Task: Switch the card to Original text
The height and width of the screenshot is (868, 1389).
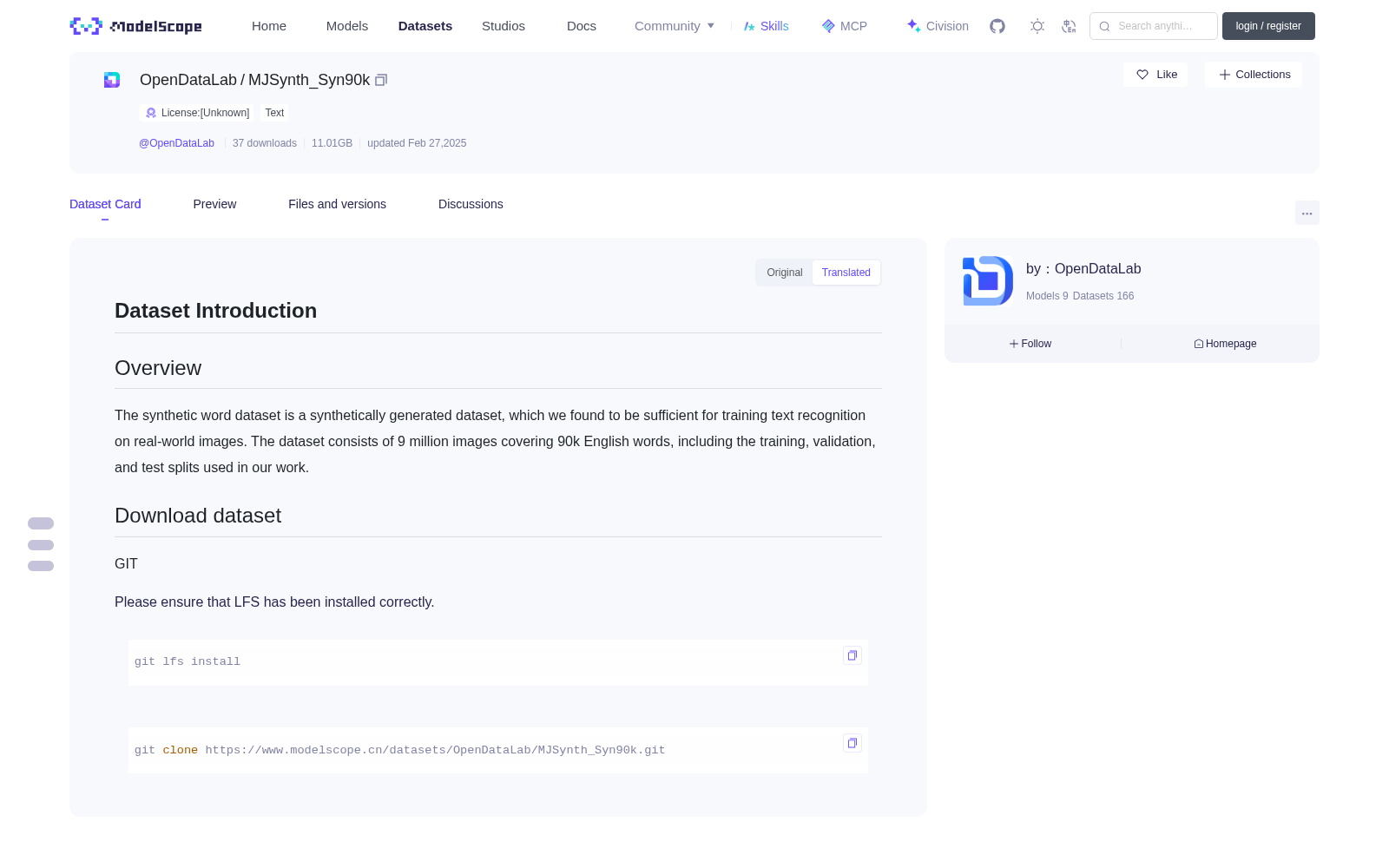Action: pos(785,273)
